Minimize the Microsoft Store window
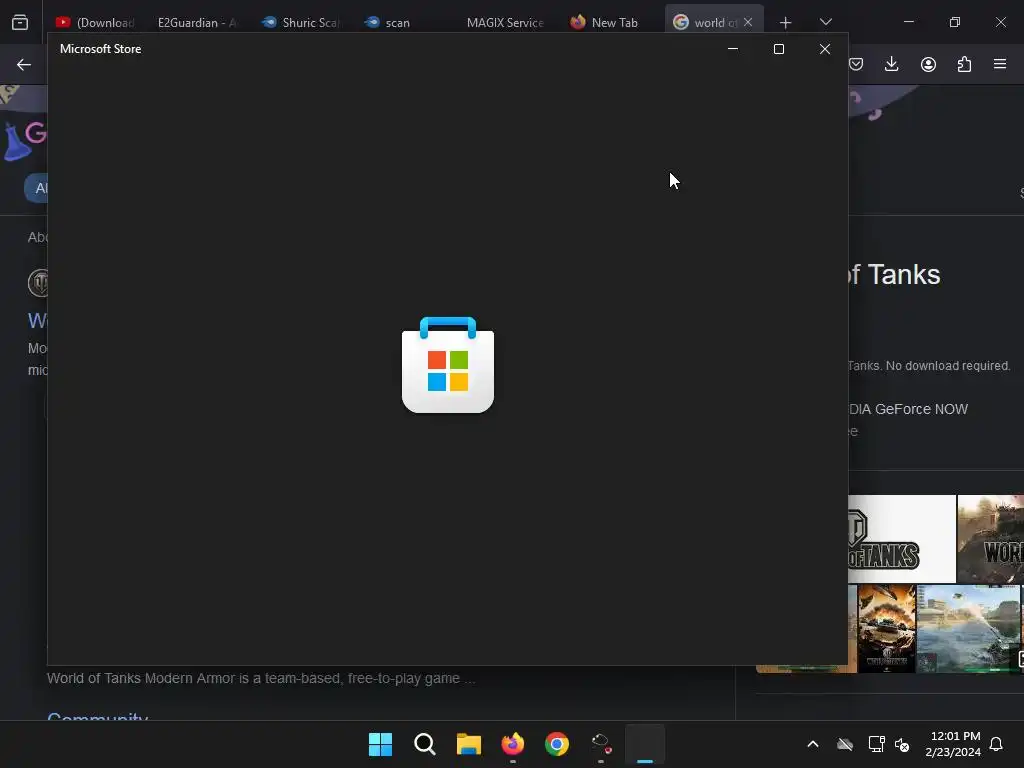 click(733, 49)
